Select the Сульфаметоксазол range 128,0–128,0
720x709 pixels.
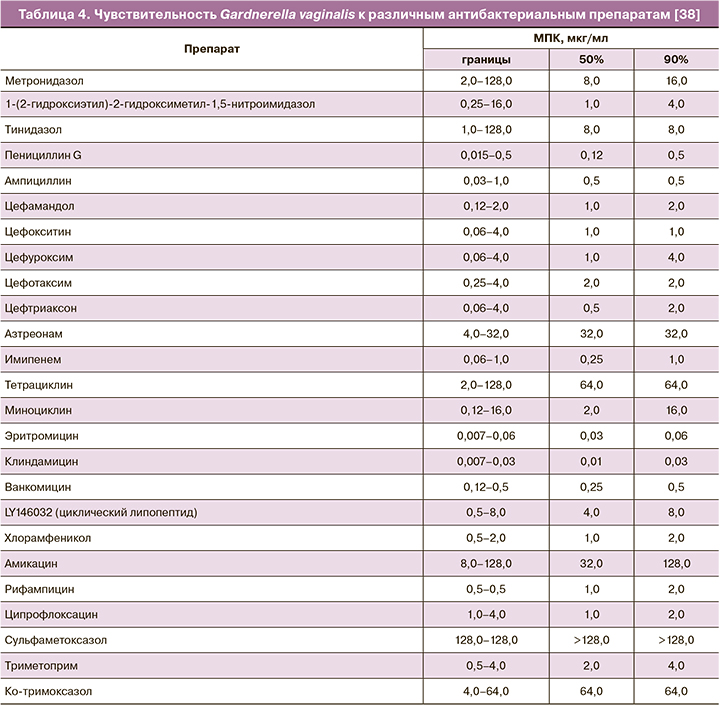(x=487, y=639)
